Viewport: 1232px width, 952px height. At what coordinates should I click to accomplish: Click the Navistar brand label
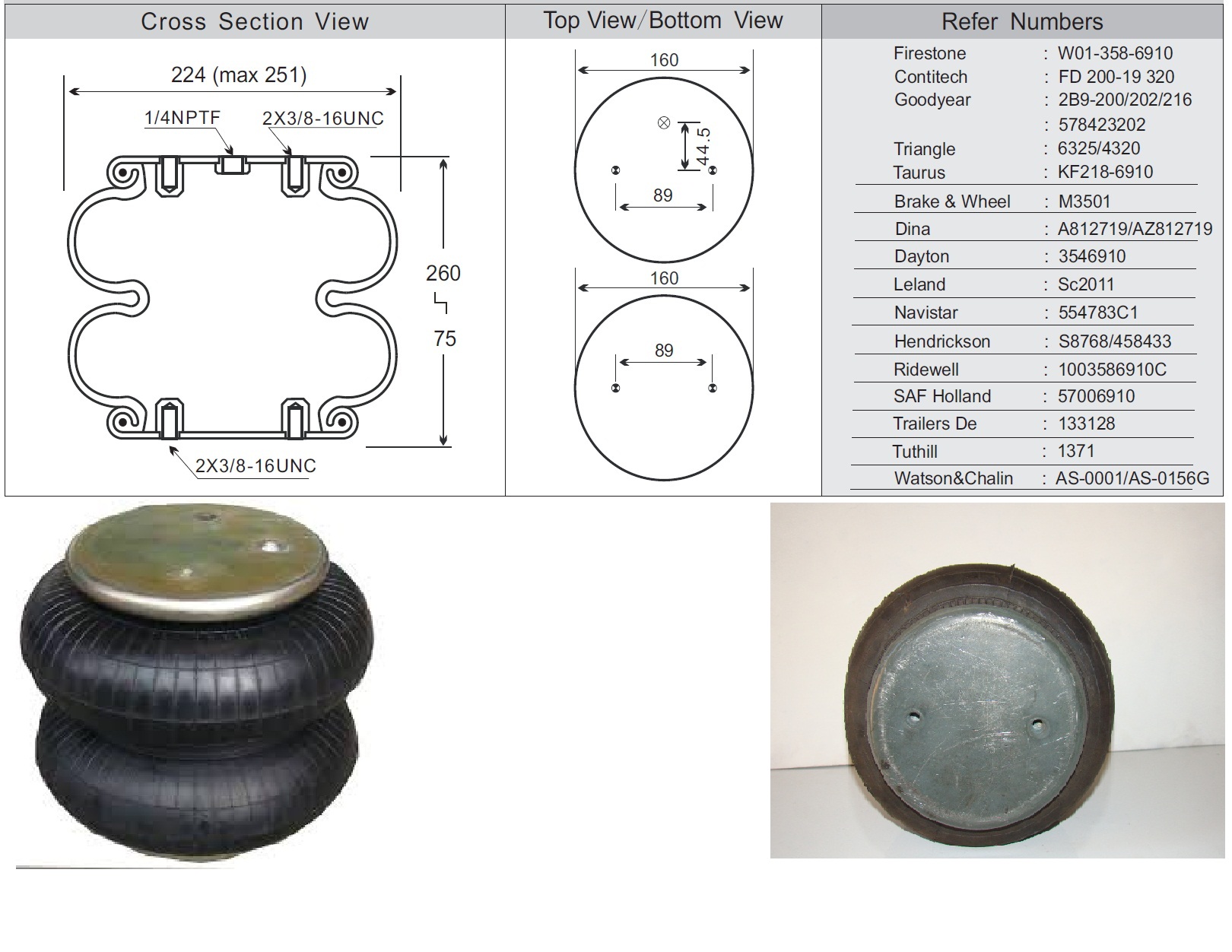[x=926, y=313]
